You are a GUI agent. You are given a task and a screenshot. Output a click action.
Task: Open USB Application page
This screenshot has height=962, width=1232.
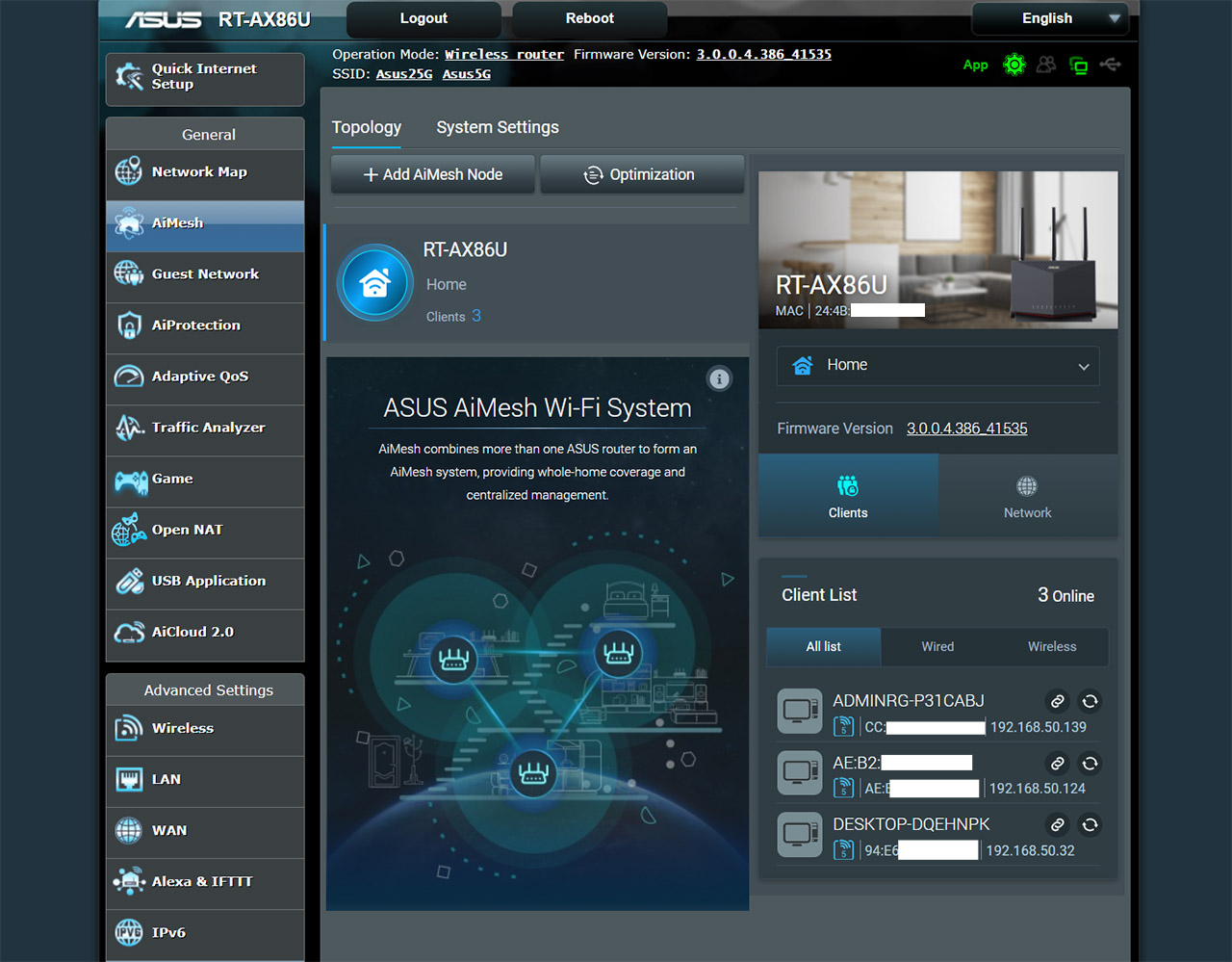coord(205,583)
